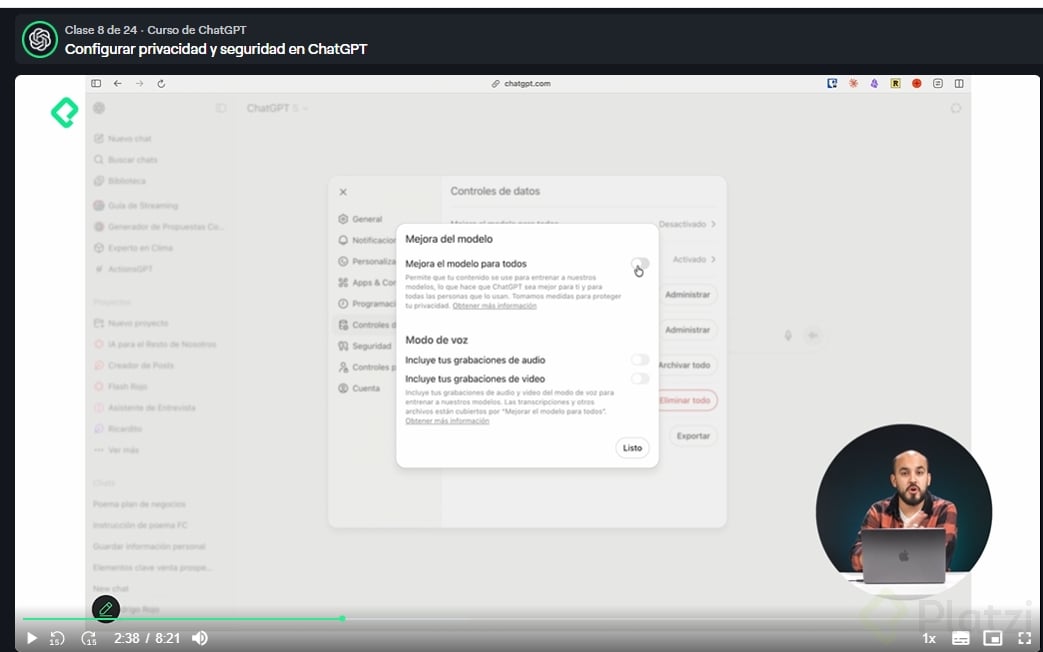Click the ChatGPT logo atop sidebar
Screen dimensions: 1043x652
pos(99,108)
